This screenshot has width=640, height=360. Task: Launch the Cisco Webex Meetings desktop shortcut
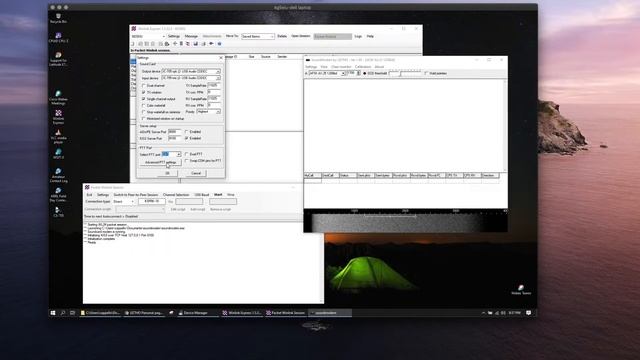[x=58, y=98]
